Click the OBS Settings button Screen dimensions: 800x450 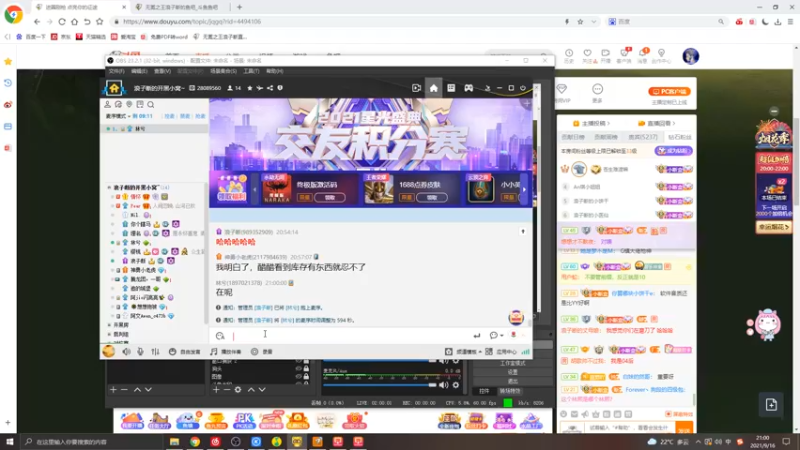click(512, 372)
